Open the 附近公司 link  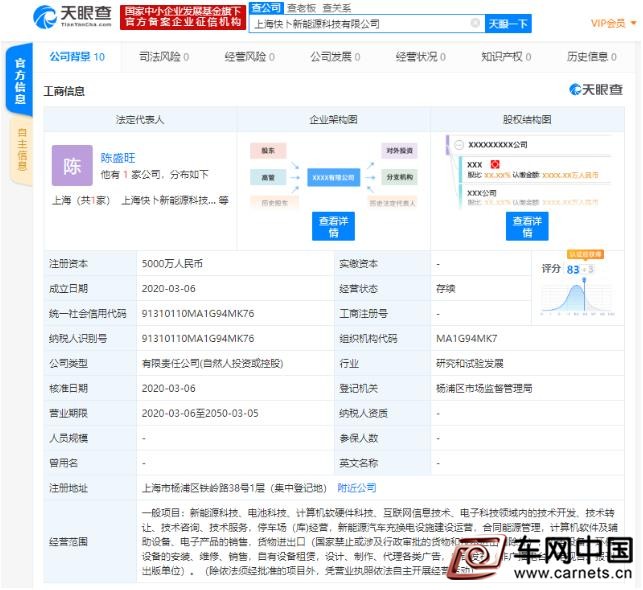357,488
